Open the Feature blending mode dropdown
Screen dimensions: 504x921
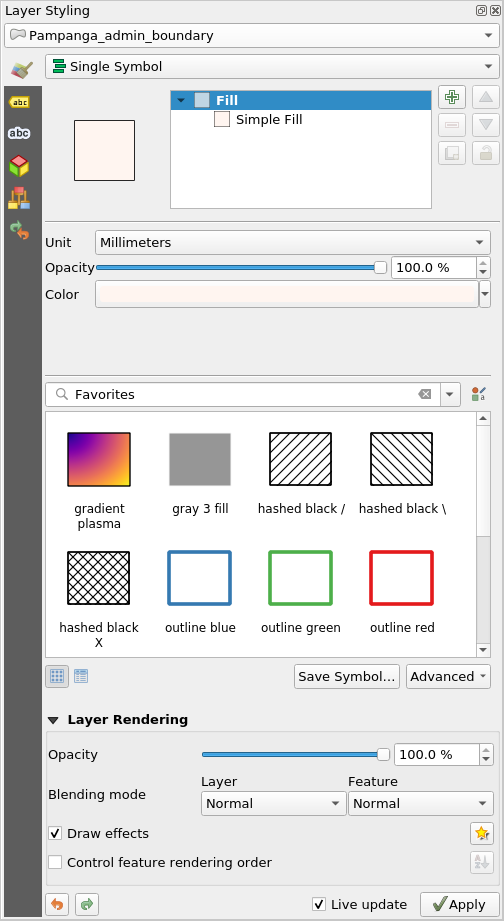[421, 803]
